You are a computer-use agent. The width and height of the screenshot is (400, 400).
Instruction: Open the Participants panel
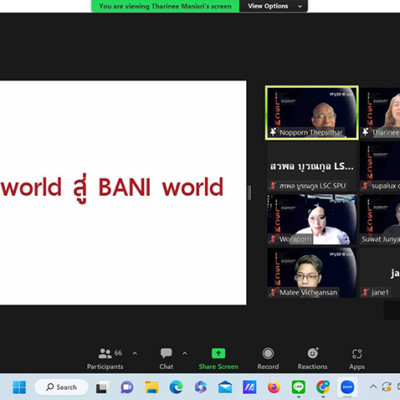click(105, 359)
